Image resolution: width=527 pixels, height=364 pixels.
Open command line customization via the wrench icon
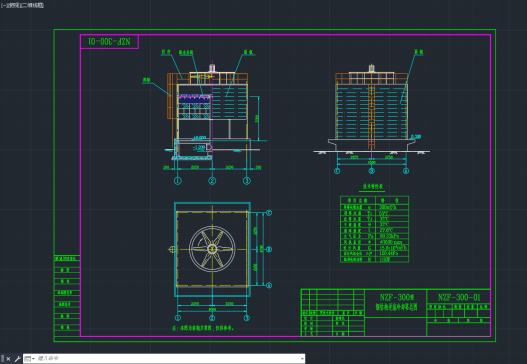[x=17, y=359]
